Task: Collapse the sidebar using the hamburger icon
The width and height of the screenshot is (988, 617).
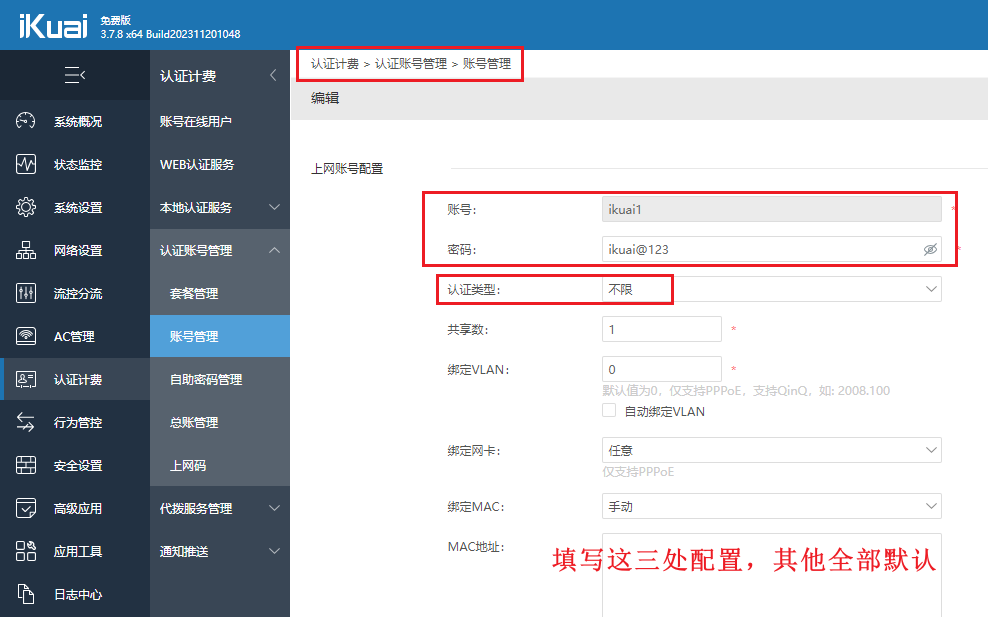Action: pos(75,76)
